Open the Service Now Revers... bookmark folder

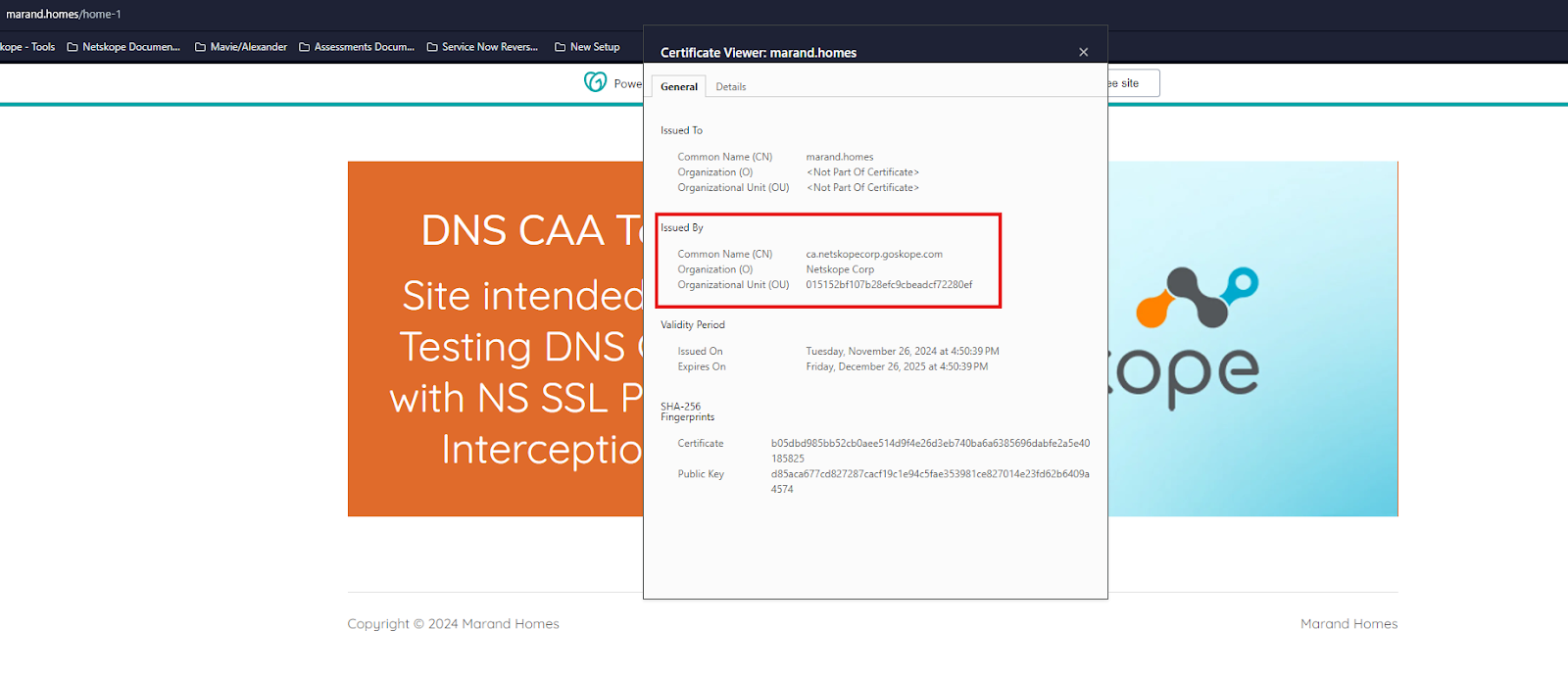coord(482,47)
